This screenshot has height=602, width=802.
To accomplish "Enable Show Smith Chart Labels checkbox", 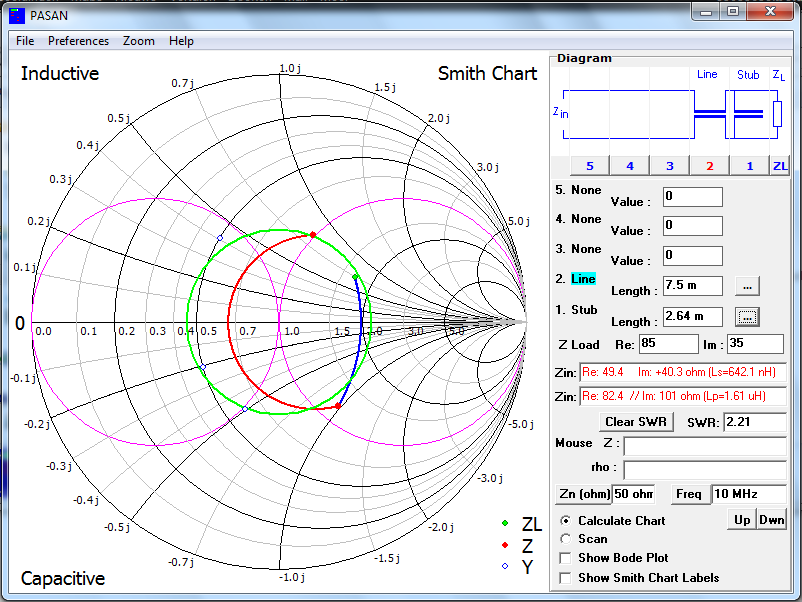I will 566,578.
